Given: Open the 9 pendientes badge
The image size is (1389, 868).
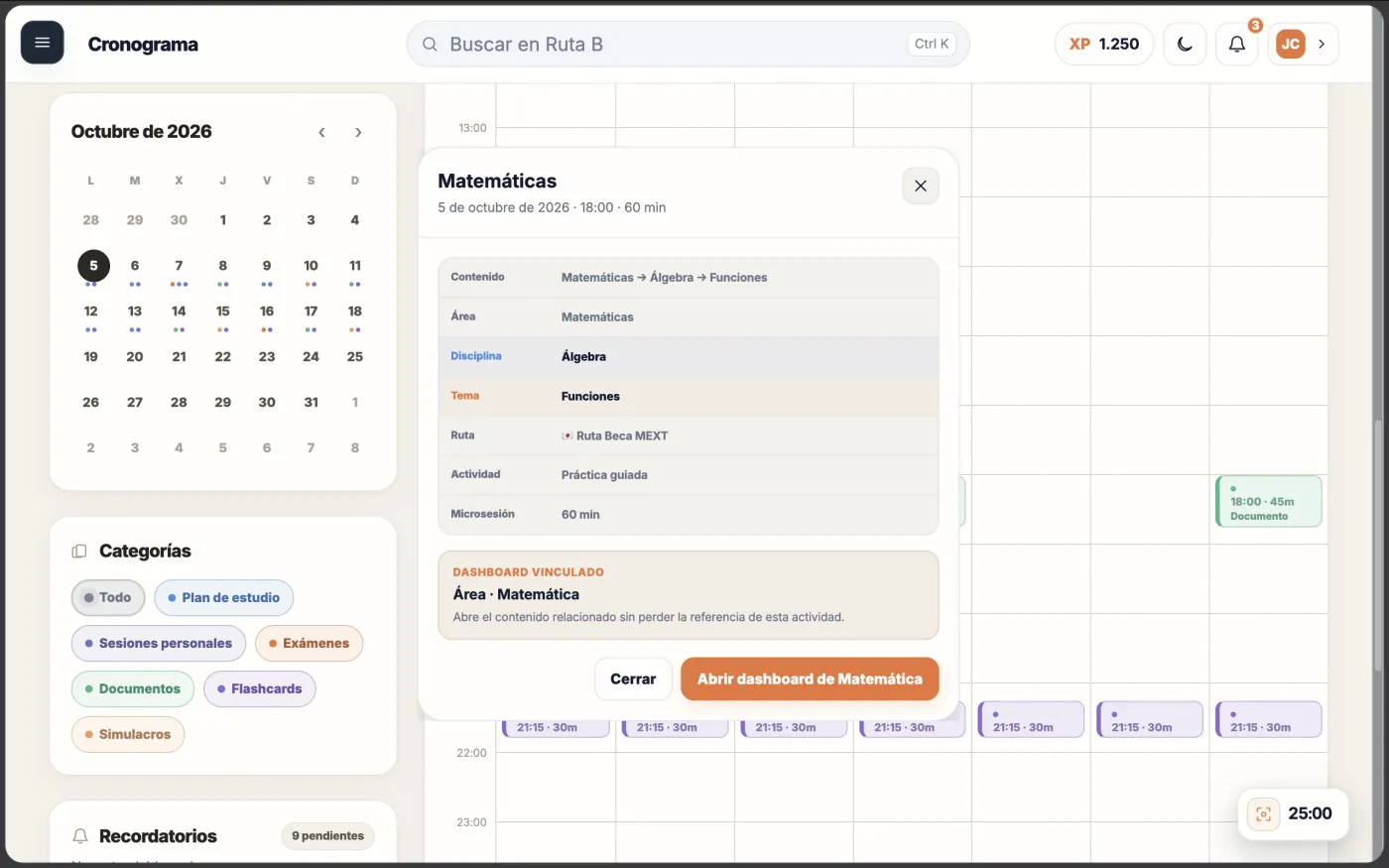Looking at the screenshot, I should 327,835.
